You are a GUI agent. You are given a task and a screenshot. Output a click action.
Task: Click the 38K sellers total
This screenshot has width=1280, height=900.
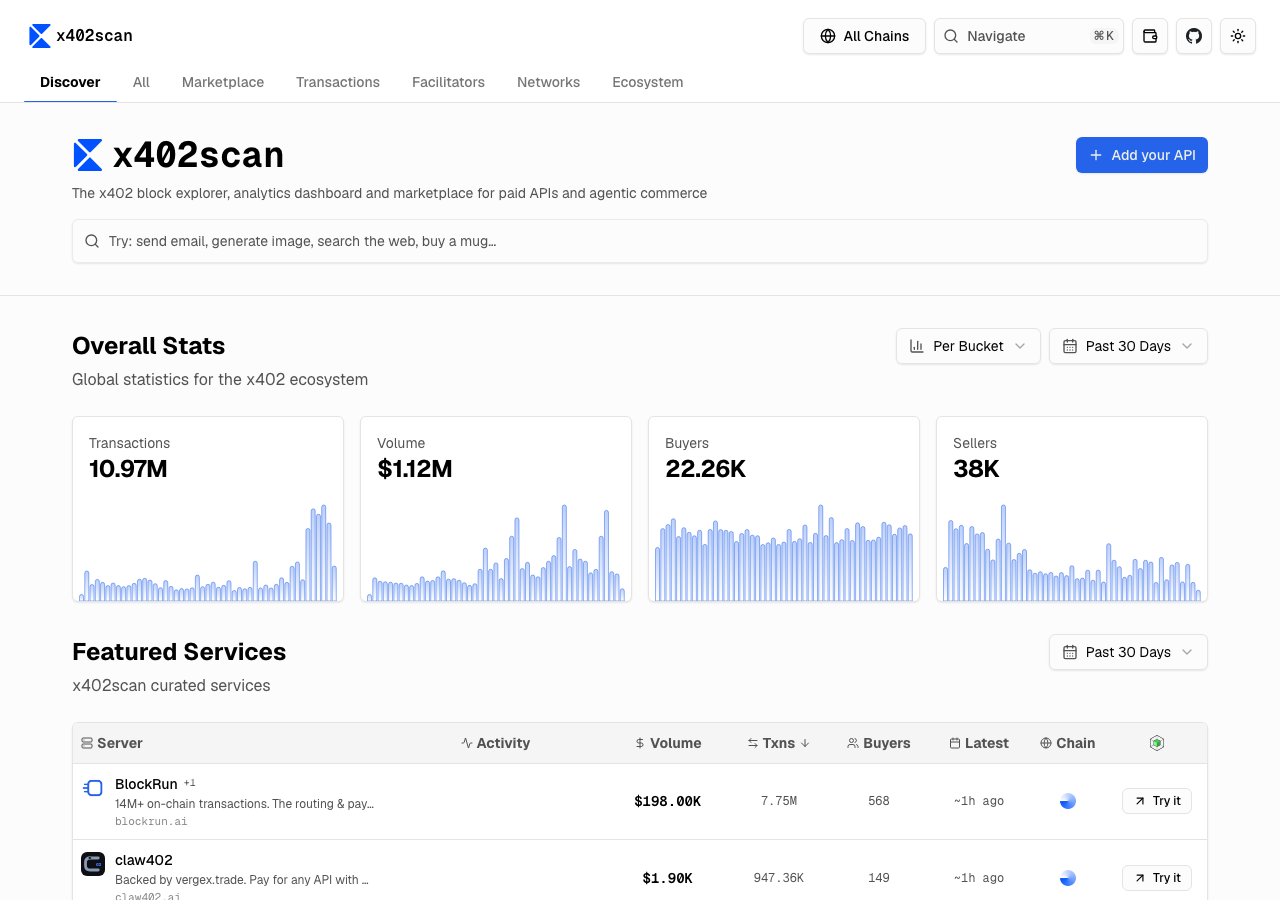[976, 469]
